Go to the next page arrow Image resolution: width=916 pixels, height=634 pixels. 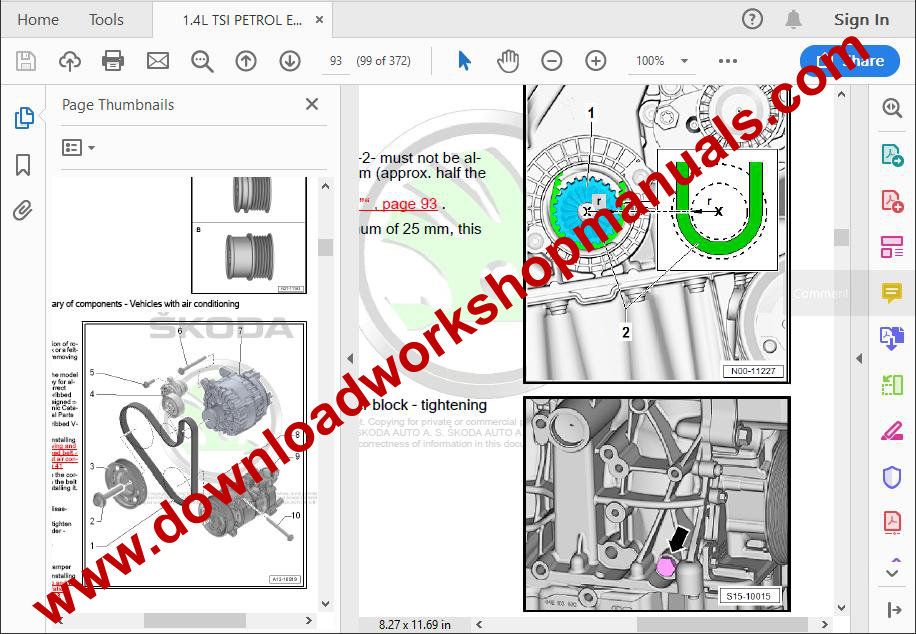click(x=290, y=61)
